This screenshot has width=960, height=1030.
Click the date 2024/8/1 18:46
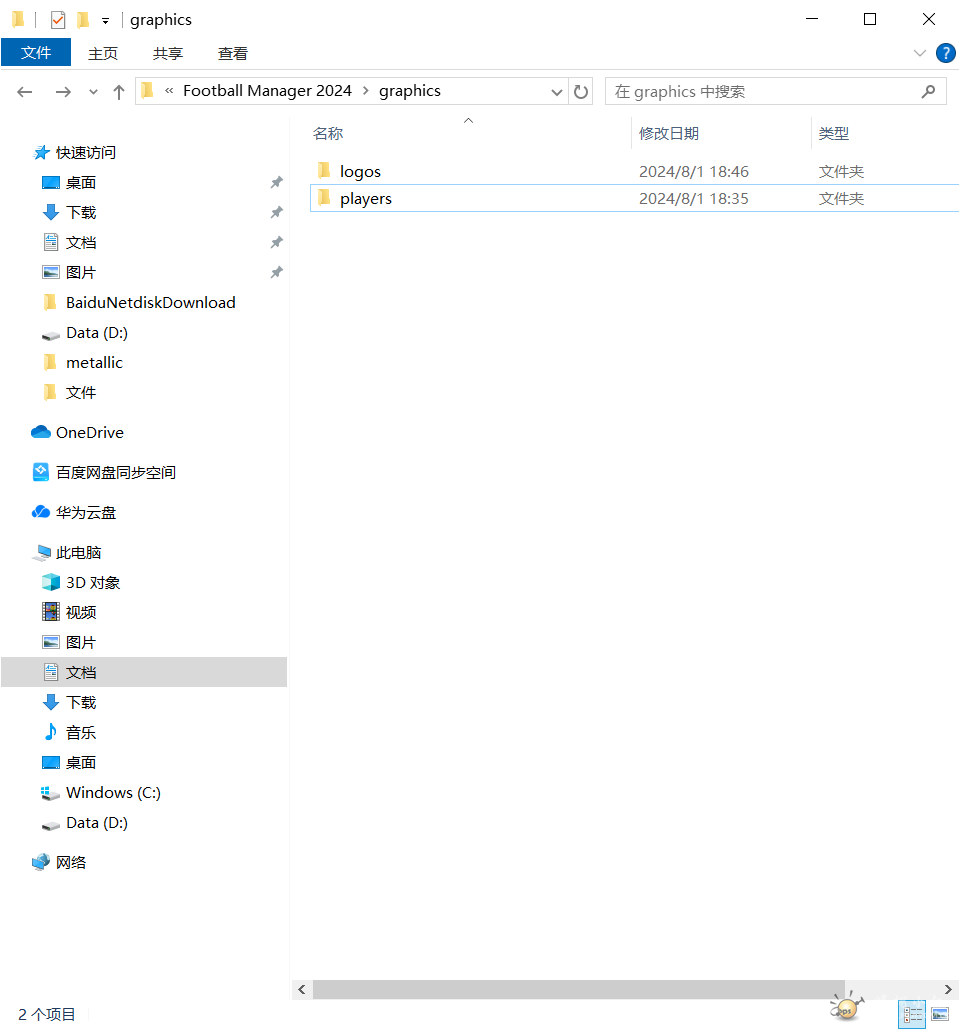pos(694,171)
